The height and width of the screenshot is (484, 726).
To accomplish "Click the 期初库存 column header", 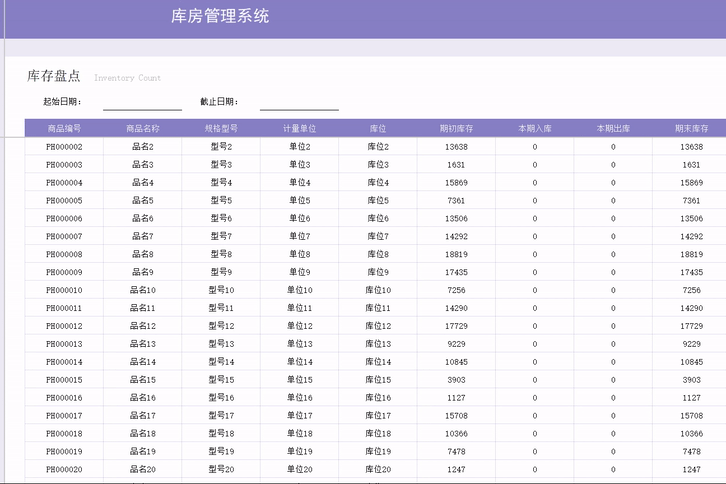I will coord(456,128).
